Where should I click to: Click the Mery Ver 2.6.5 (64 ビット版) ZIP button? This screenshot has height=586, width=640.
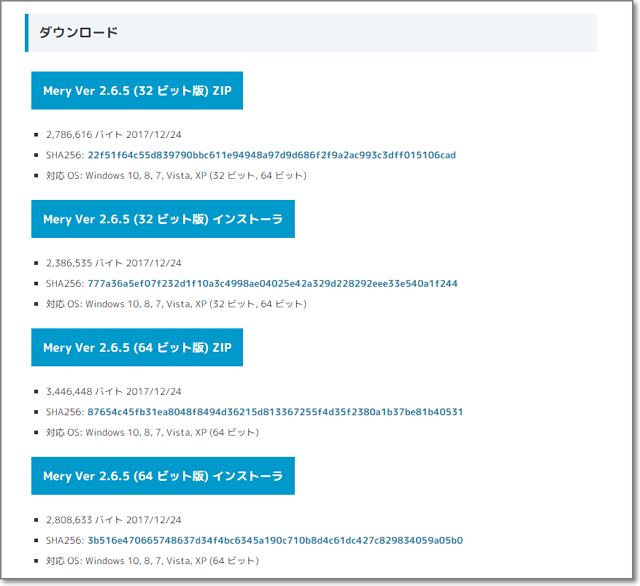[137, 347]
